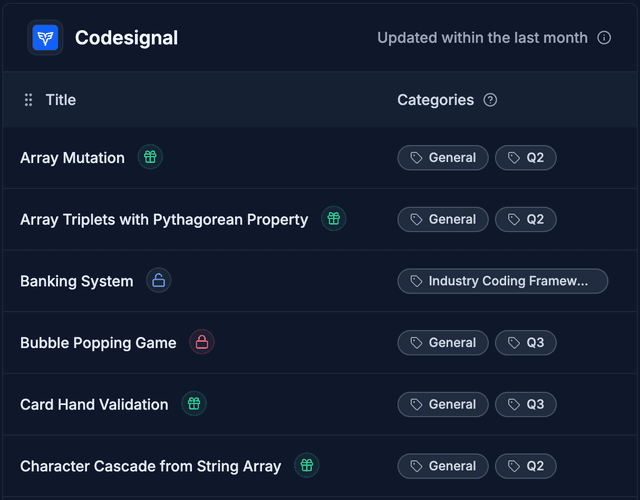Image resolution: width=640 pixels, height=500 pixels.
Task: Click the unlocked icon beside Banking System
Action: [x=158, y=281]
